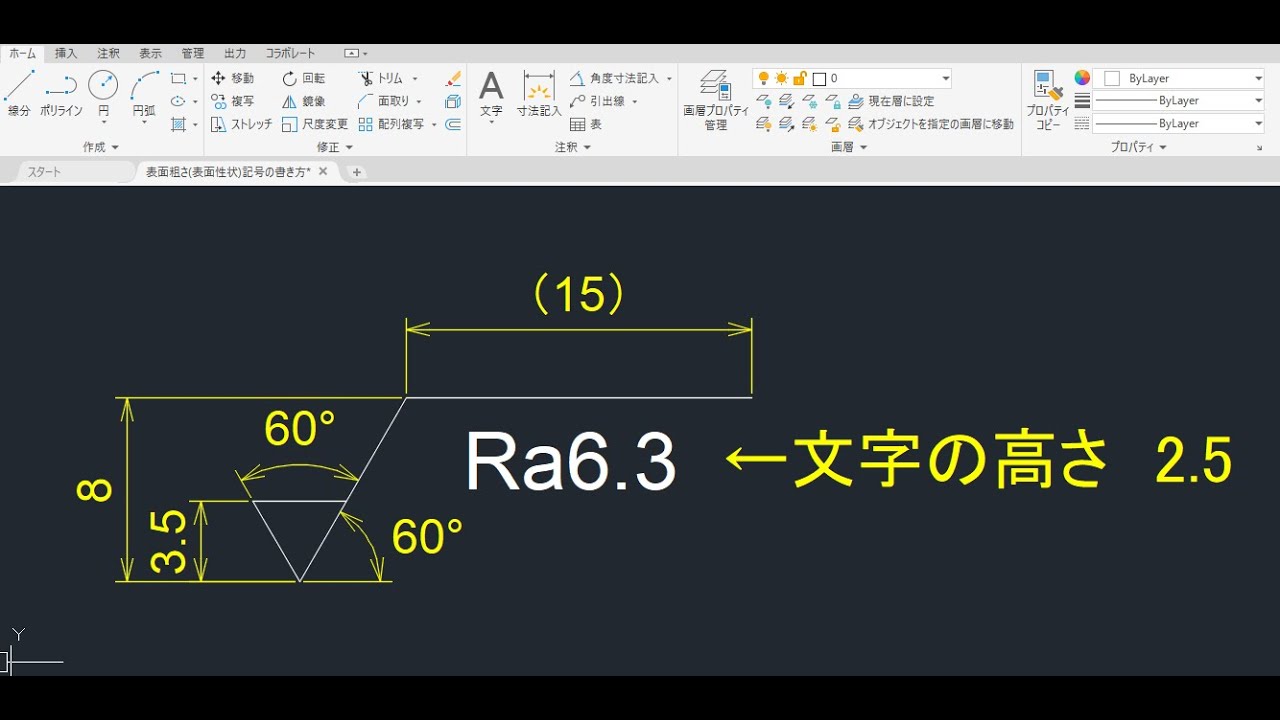Click the rectangle draw tool icon
Viewport: 1280px width, 720px height.
178,78
